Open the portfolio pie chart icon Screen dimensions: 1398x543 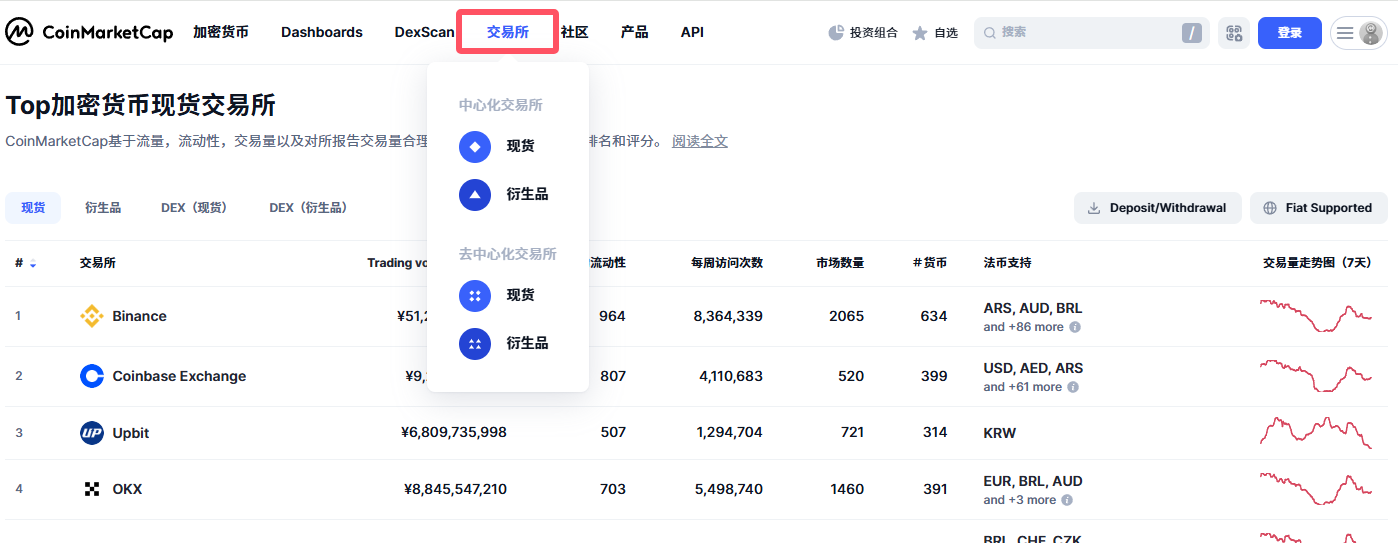(836, 33)
